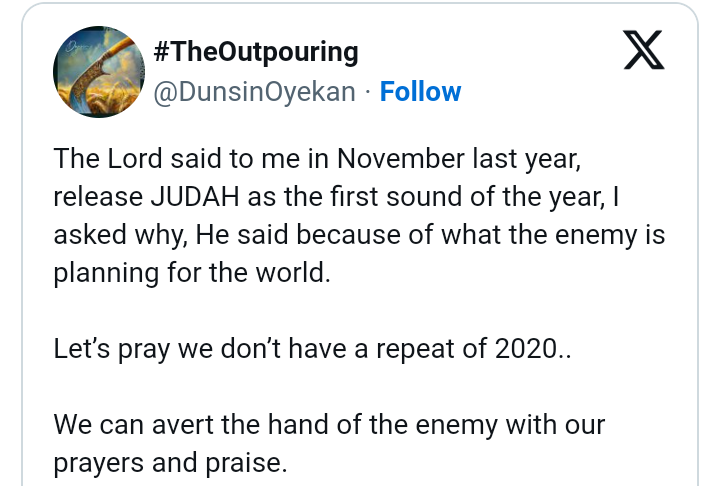The height and width of the screenshot is (486, 720).
Task: Click the line starting "We can avert"
Action: [329, 425]
